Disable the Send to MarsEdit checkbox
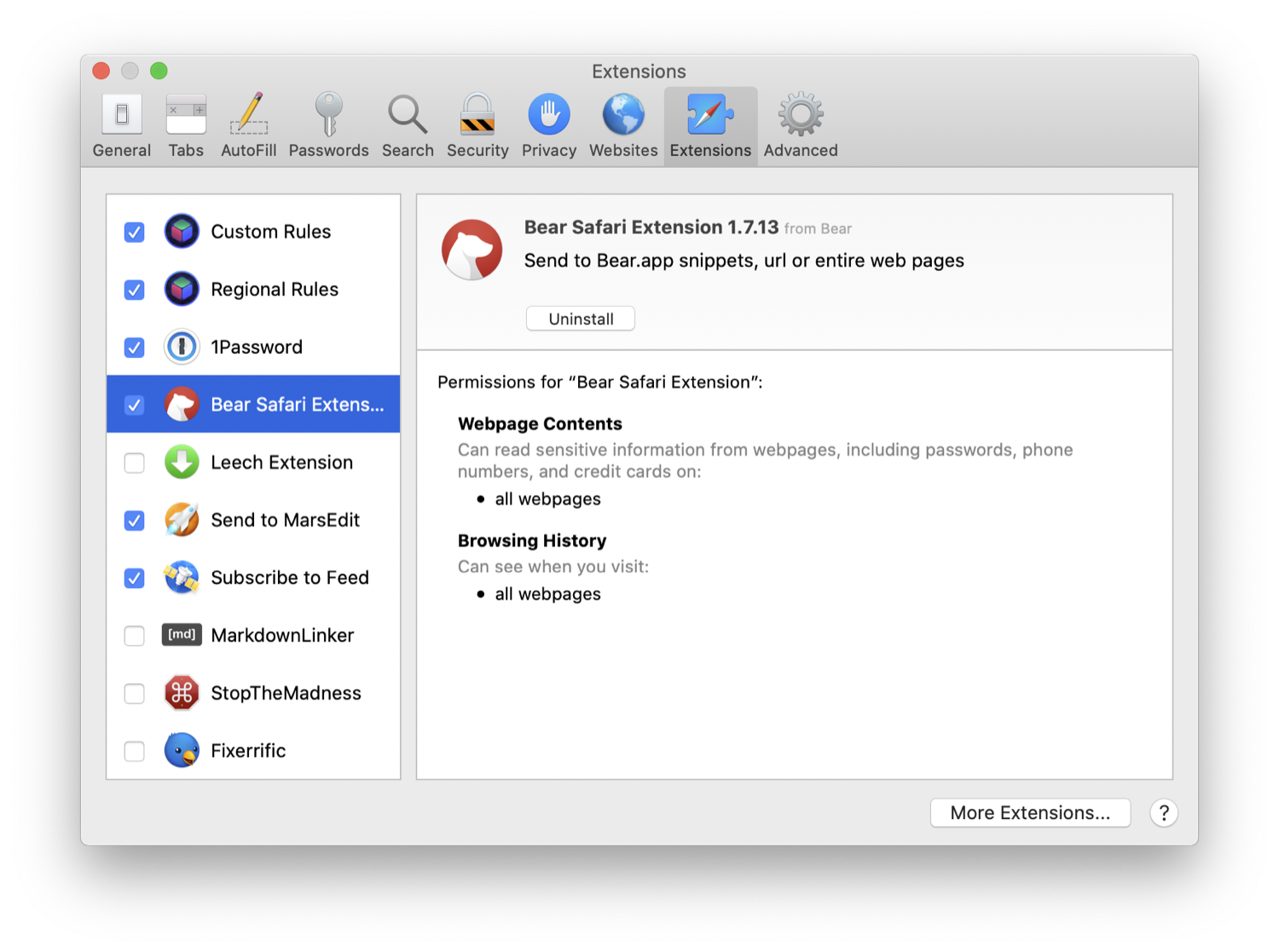The image size is (1279, 952). pyautogui.click(x=134, y=521)
